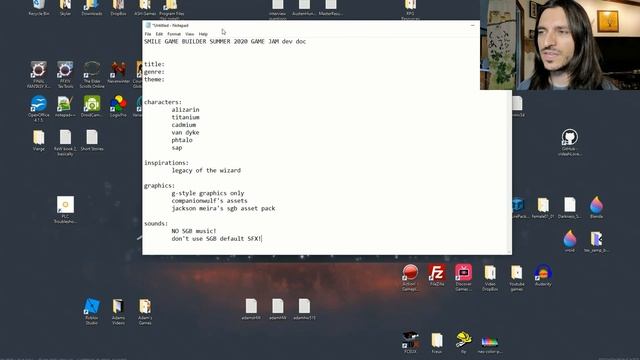This screenshot has height=360, width=640.
Task: Select the Youtube games folder
Action: 517,277
